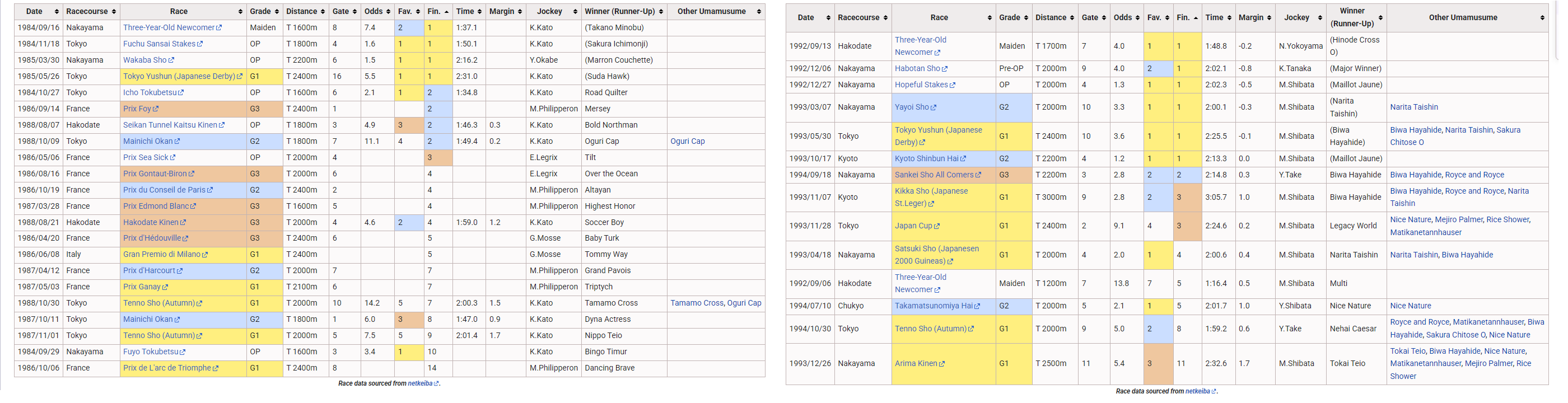Viewport: 1568px width, 403px height.
Task: Click Fin. ascending sort arrow in left table
Action: coord(447,12)
